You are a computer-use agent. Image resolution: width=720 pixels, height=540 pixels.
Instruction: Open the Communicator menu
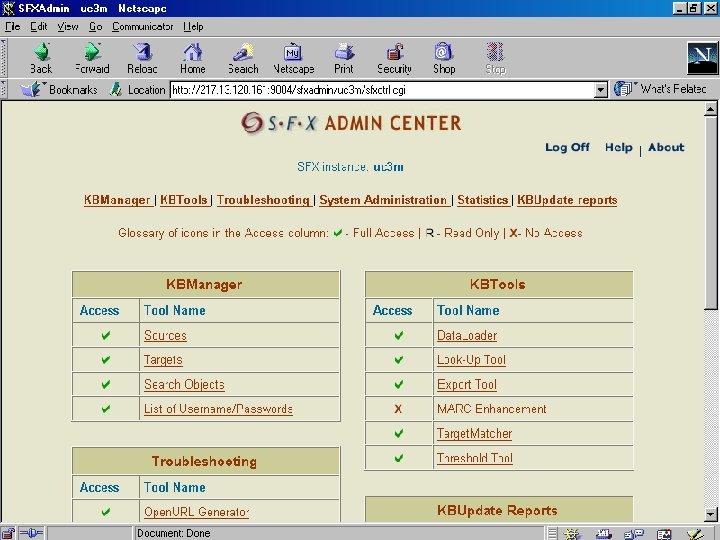142,27
